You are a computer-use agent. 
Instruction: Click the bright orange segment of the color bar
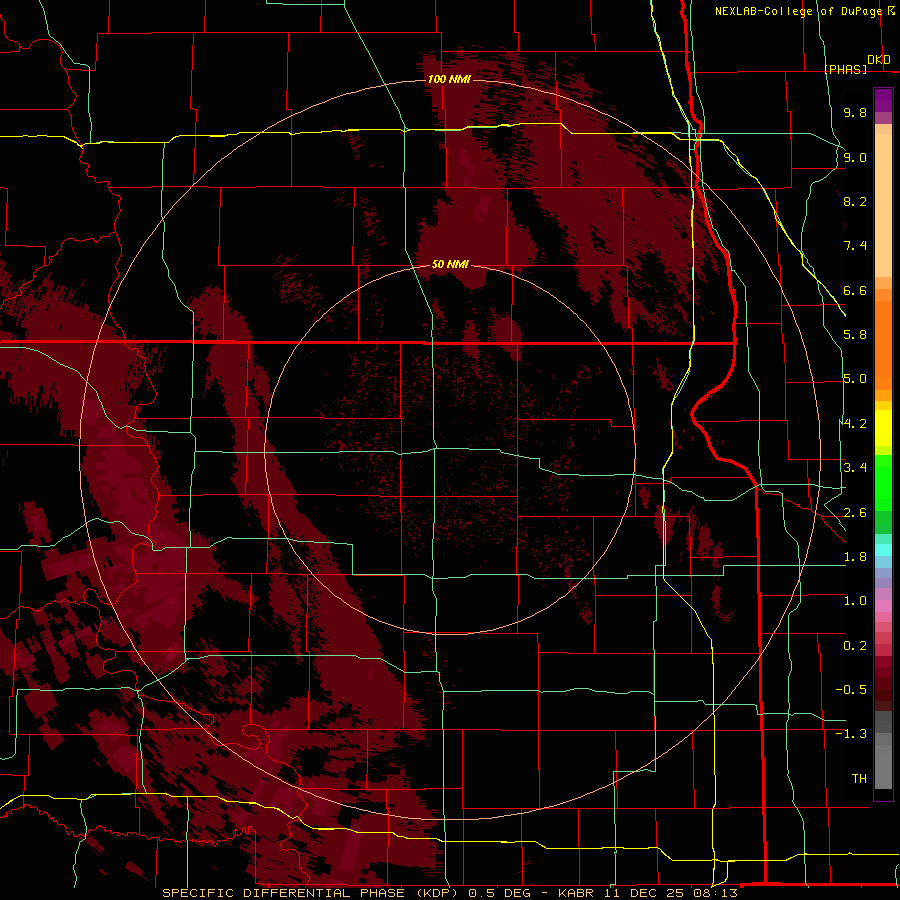pos(883,344)
